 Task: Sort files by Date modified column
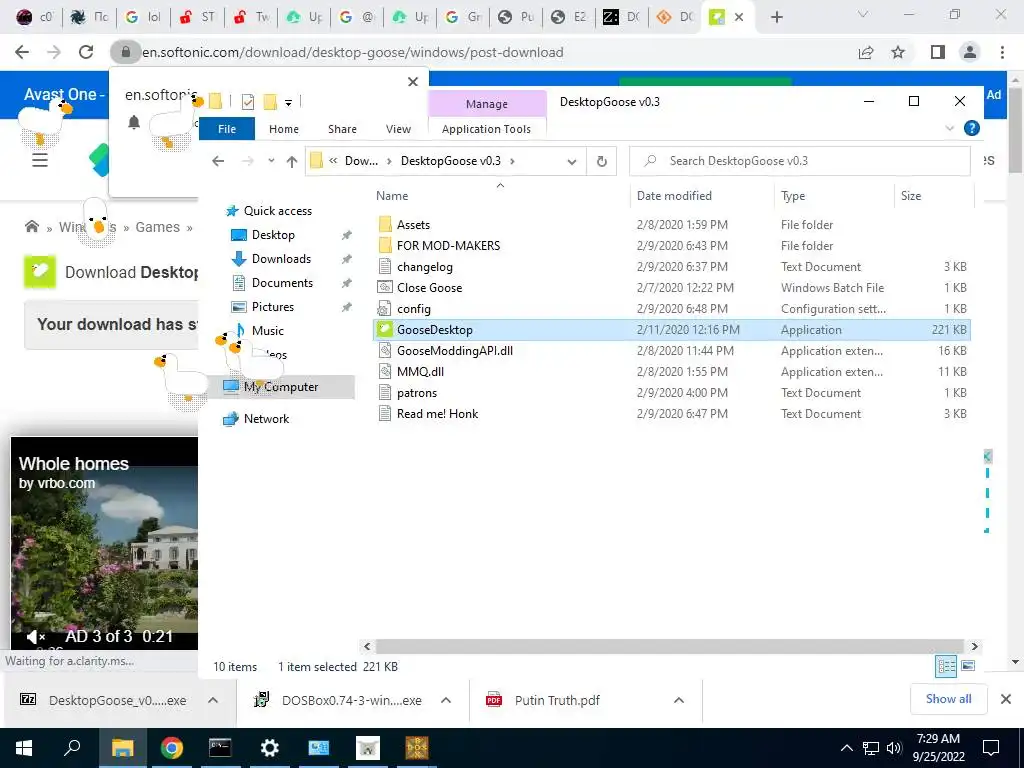click(674, 196)
